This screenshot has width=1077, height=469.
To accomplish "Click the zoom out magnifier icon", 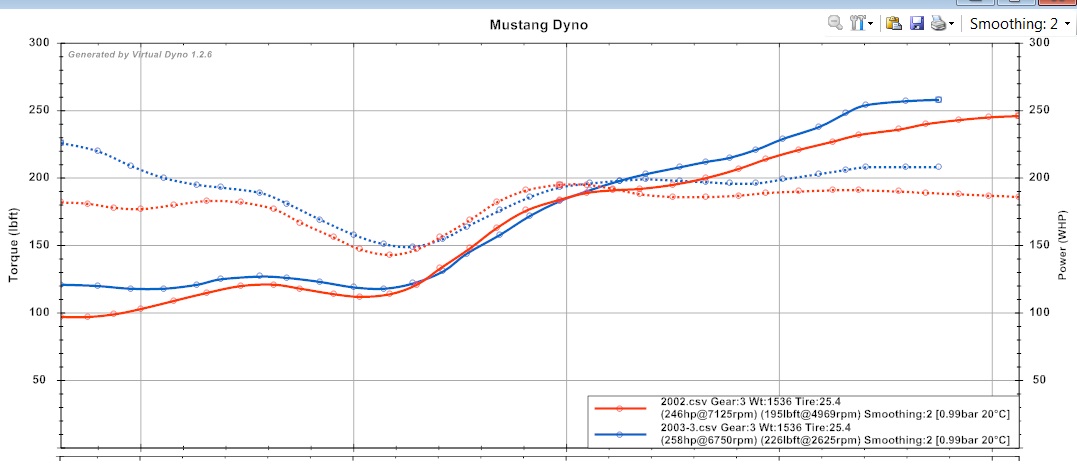I will point(834,23).
